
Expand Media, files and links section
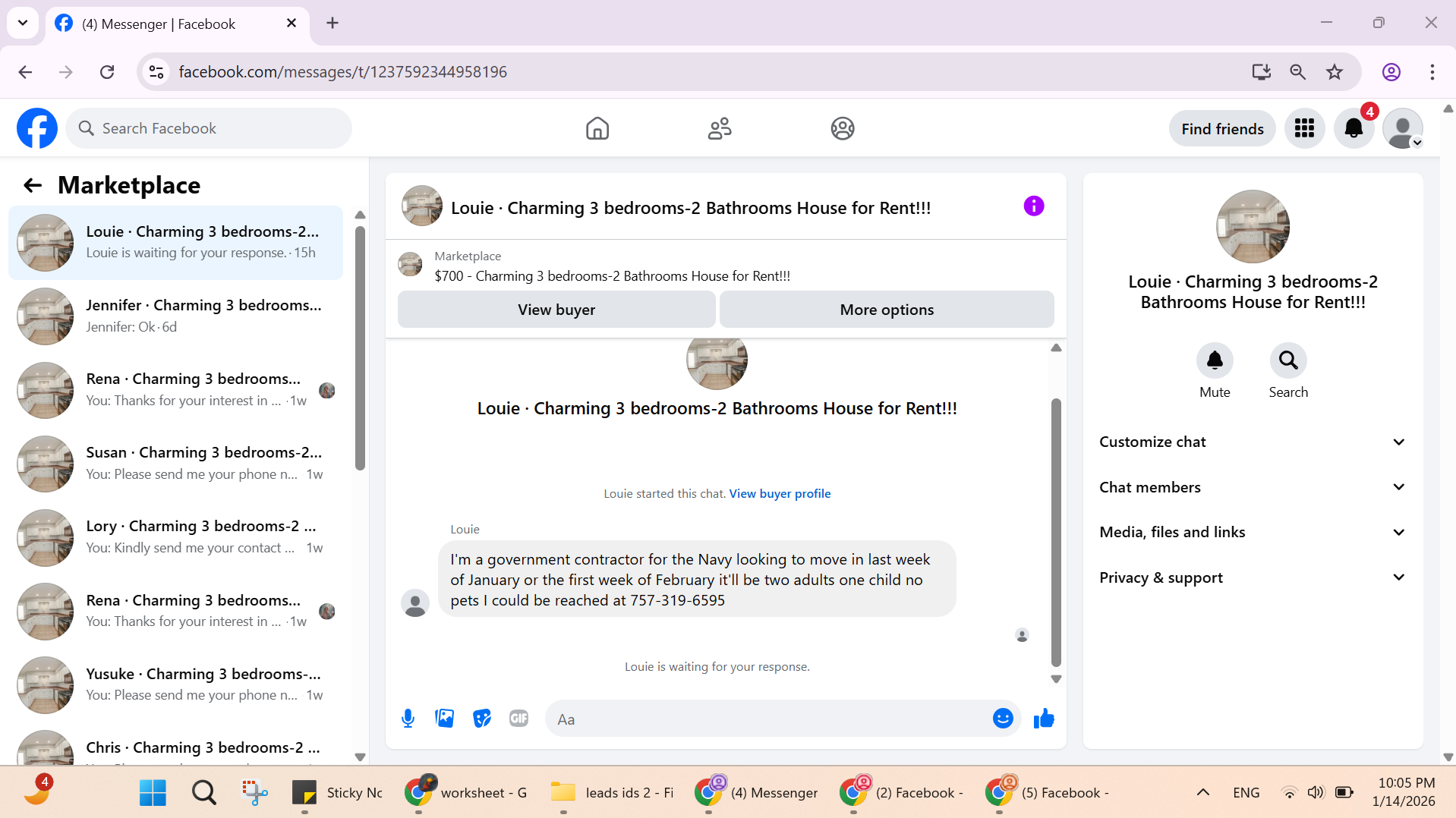click(x=1253, y=532)
